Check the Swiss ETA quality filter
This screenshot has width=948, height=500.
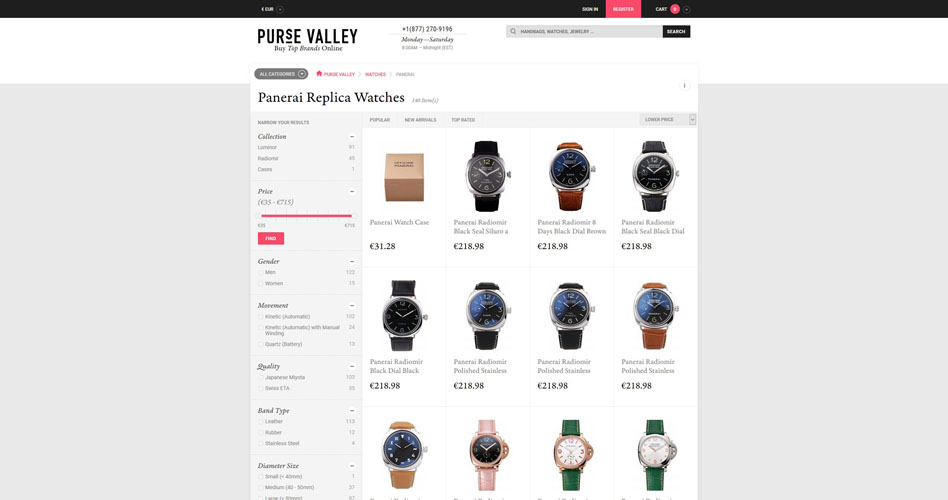pyautogui.click(x=261, y=388)
